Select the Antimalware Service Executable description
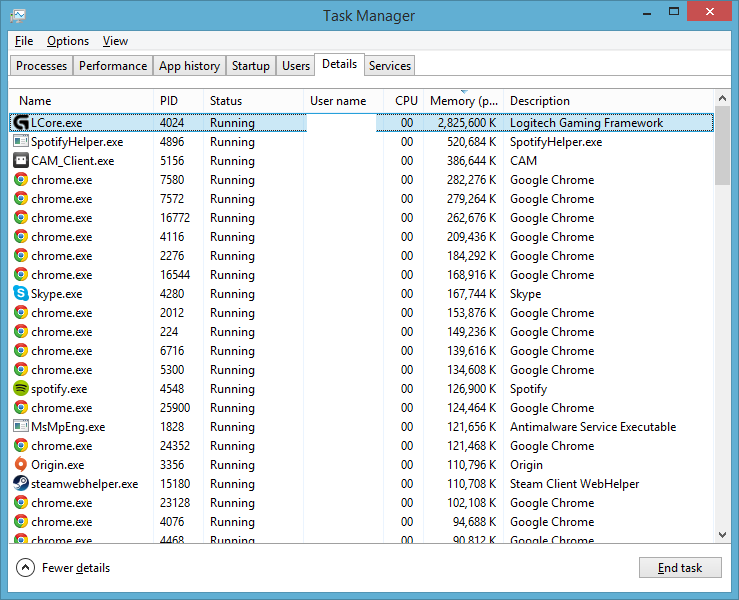739x600 pixels. 593,427
